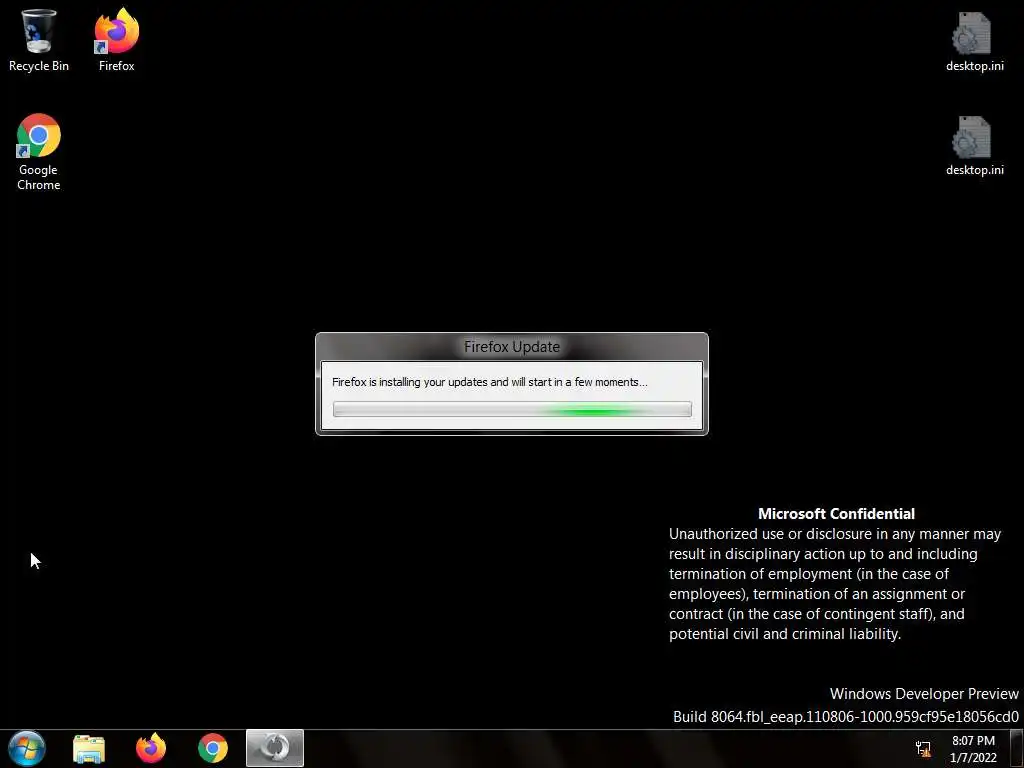Launch Firefox from the taskbar
1024x768 pixels.
151,748
